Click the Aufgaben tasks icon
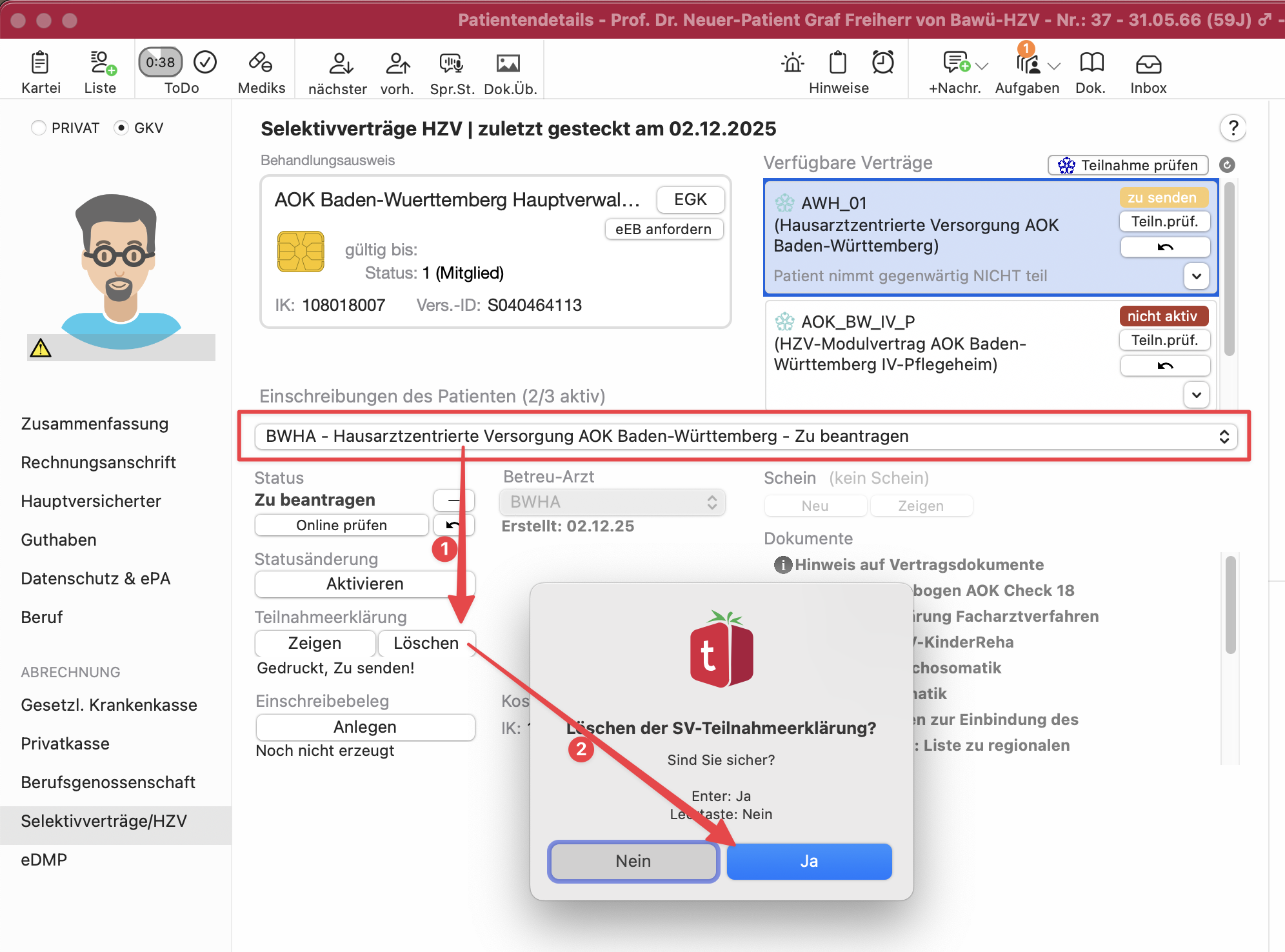 1028,63
